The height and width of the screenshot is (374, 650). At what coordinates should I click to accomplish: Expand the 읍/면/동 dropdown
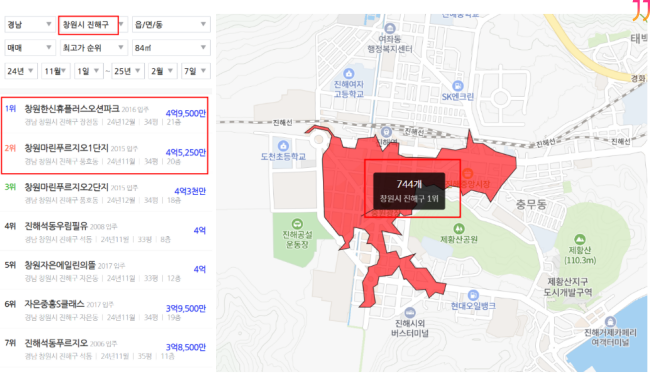(x=171, y=24)
